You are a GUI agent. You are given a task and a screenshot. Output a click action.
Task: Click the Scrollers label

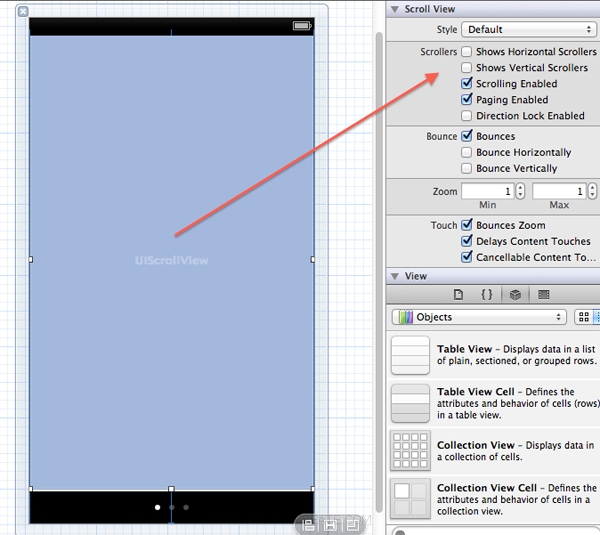click(x=439, y=52)
